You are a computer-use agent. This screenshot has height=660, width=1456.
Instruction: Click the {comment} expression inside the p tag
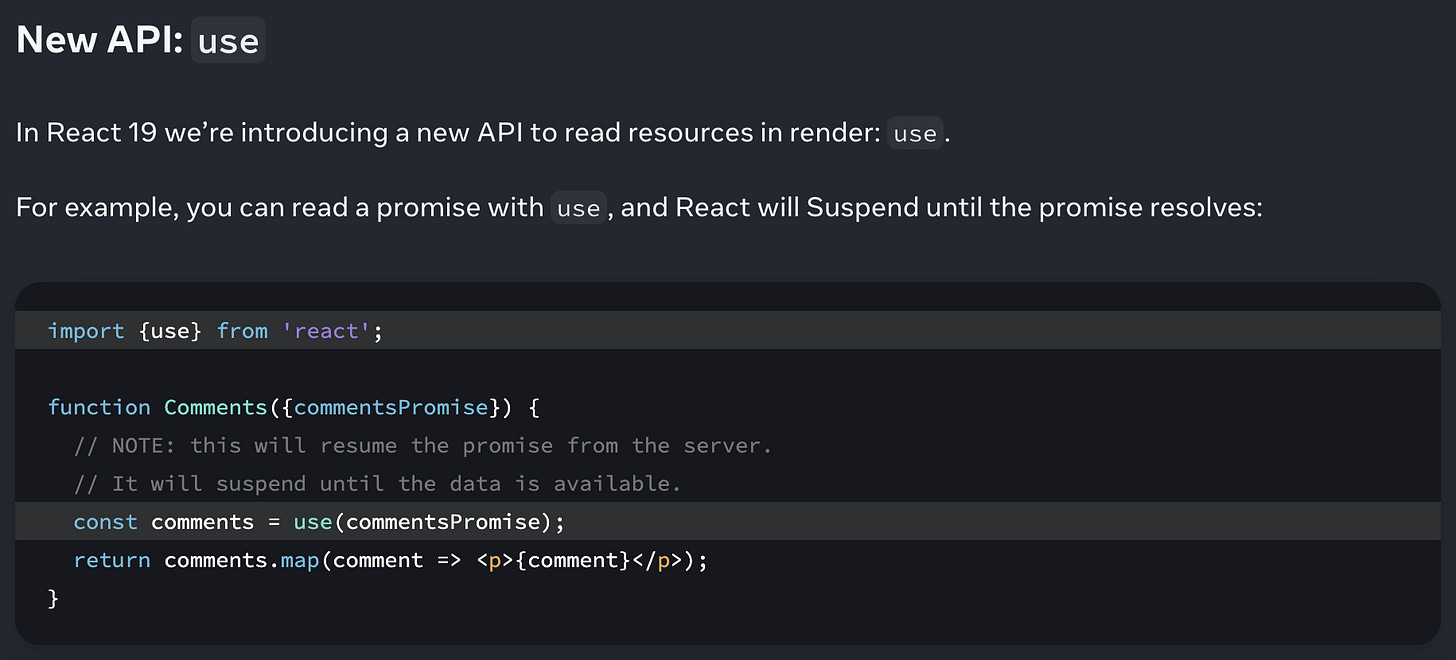coord(572,560)
